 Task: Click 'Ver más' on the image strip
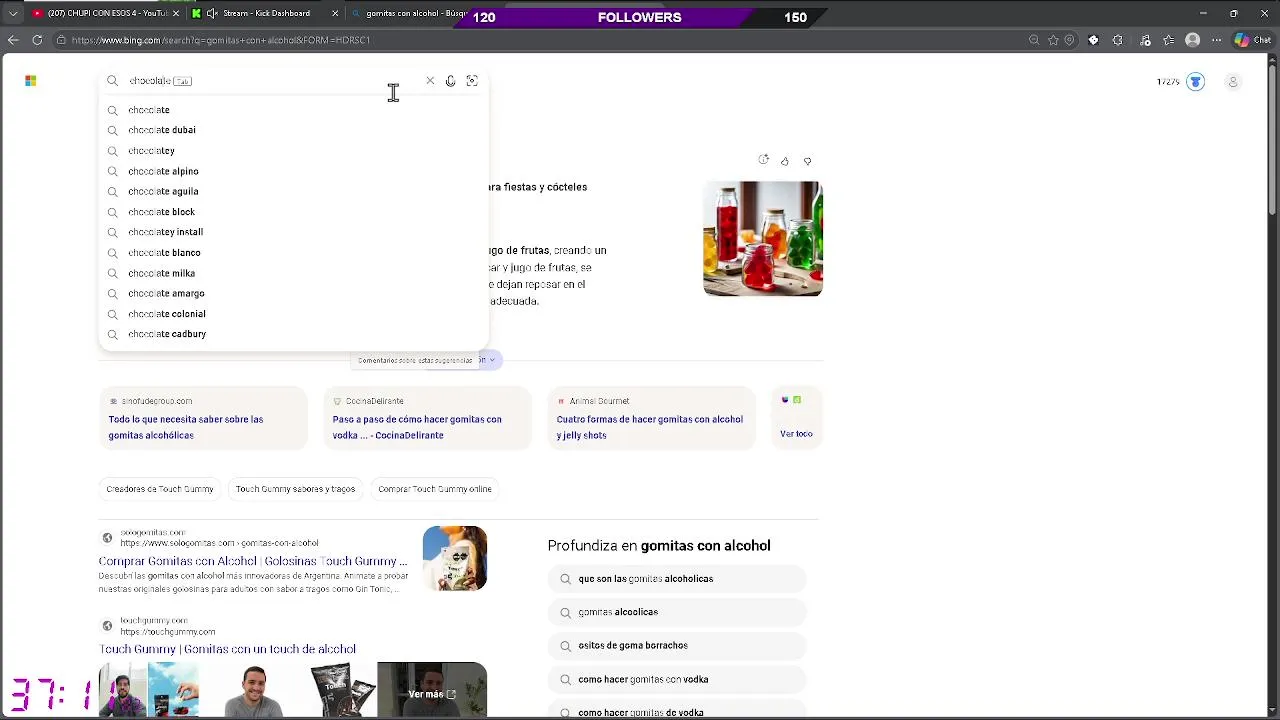432,693
